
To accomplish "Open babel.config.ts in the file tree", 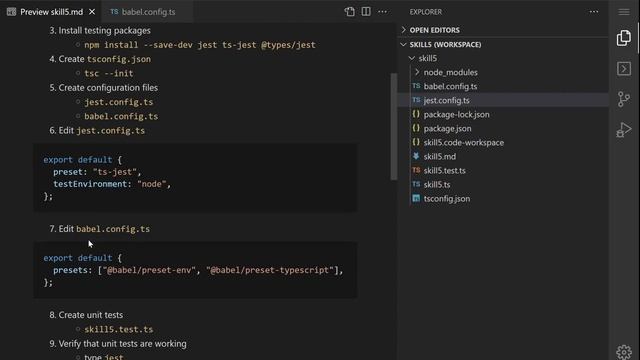I will (x=503, y=87).
